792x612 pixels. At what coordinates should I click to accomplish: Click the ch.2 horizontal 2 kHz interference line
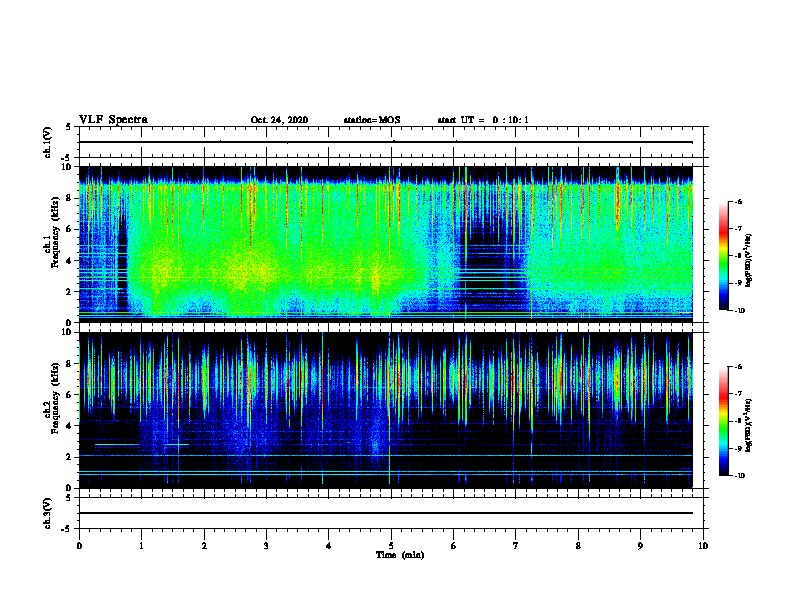(386, 455)
